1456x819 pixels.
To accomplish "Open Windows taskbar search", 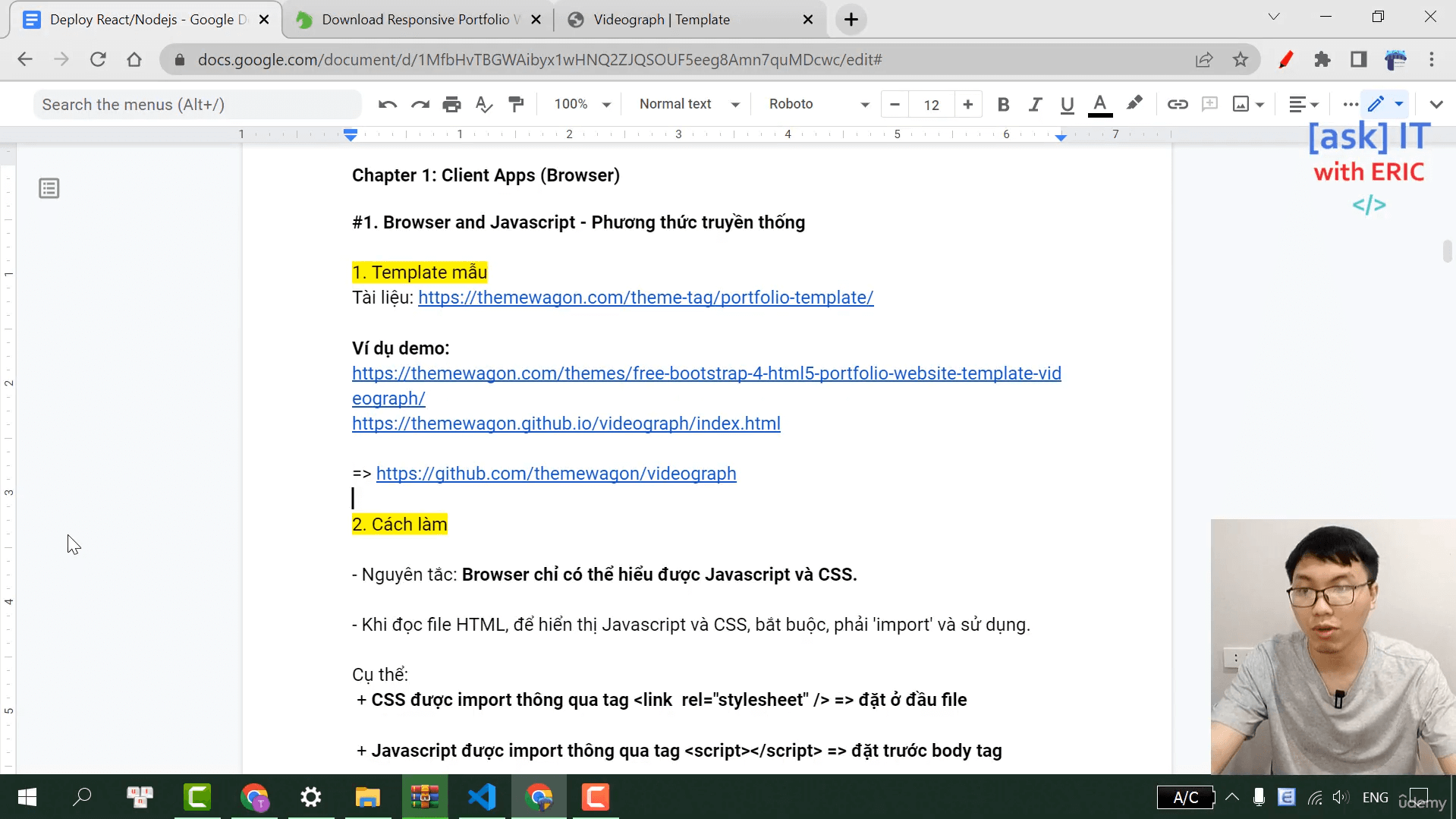I will 82,797.
